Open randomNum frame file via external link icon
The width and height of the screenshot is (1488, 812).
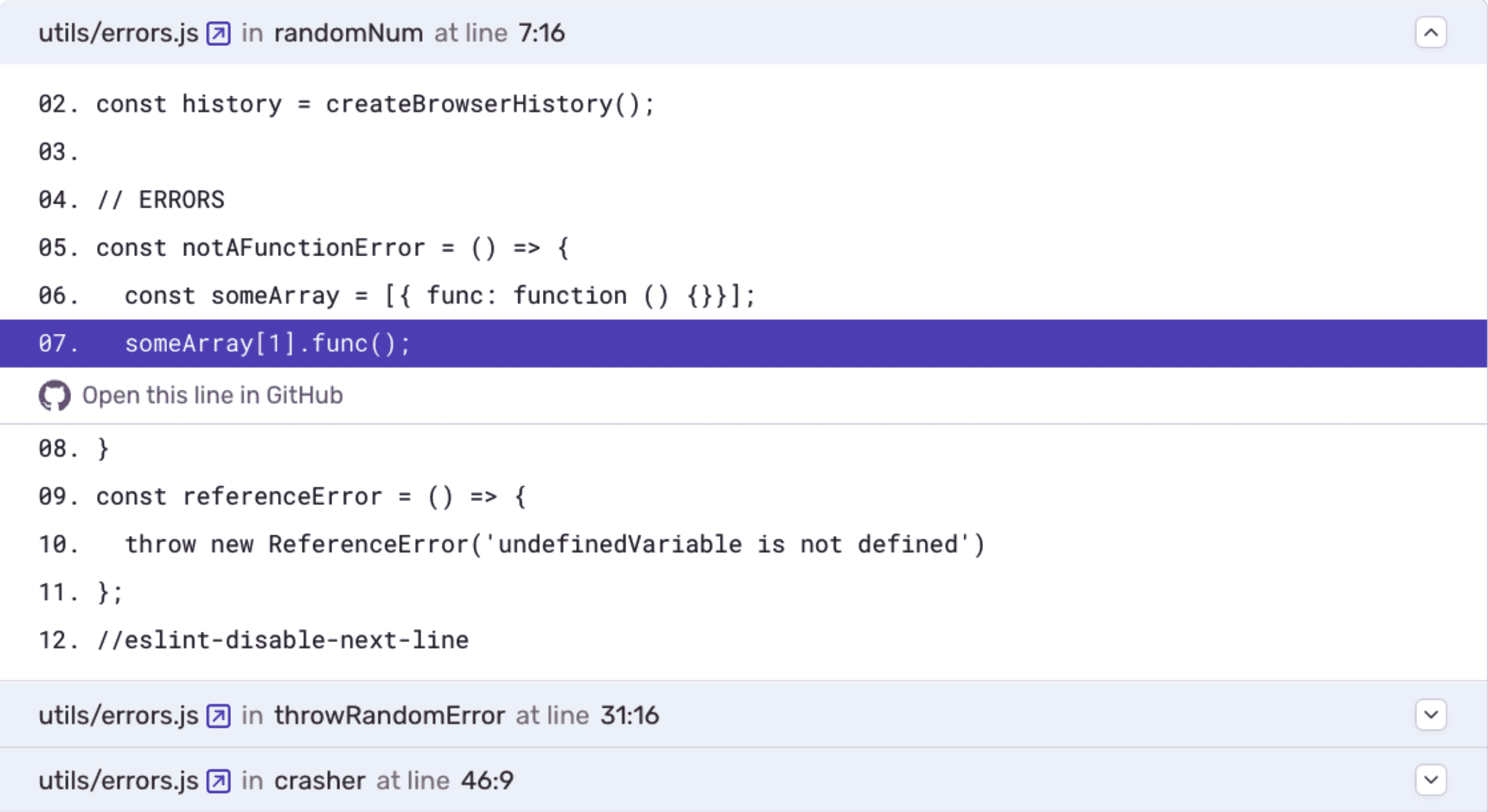[x=219, y=33]
